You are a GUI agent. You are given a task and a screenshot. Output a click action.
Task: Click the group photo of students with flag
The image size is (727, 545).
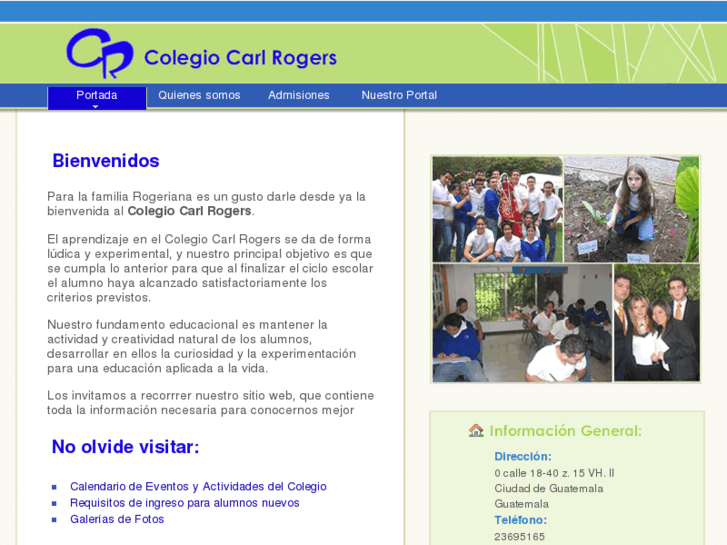coord(497,209)
